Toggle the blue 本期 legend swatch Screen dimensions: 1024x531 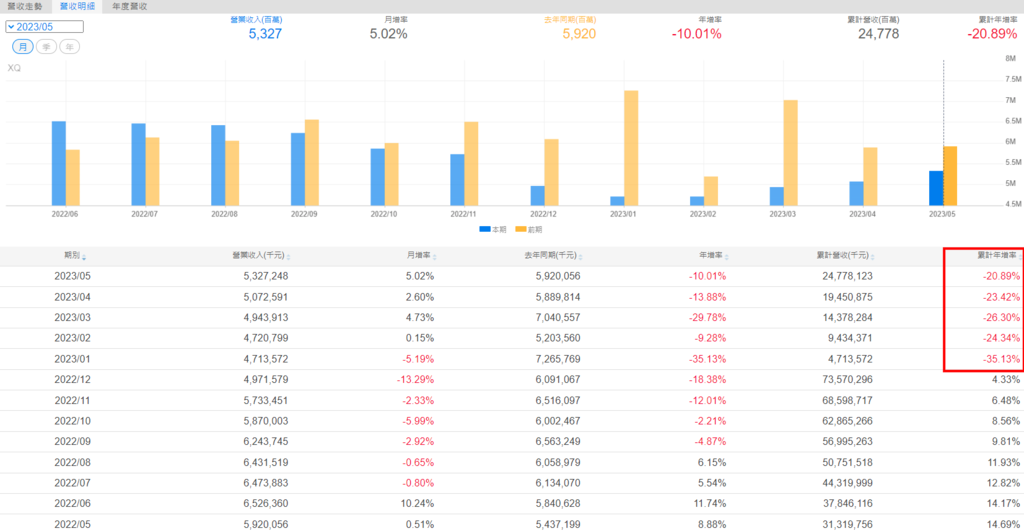pyautogui.click(x=485, y=229)
